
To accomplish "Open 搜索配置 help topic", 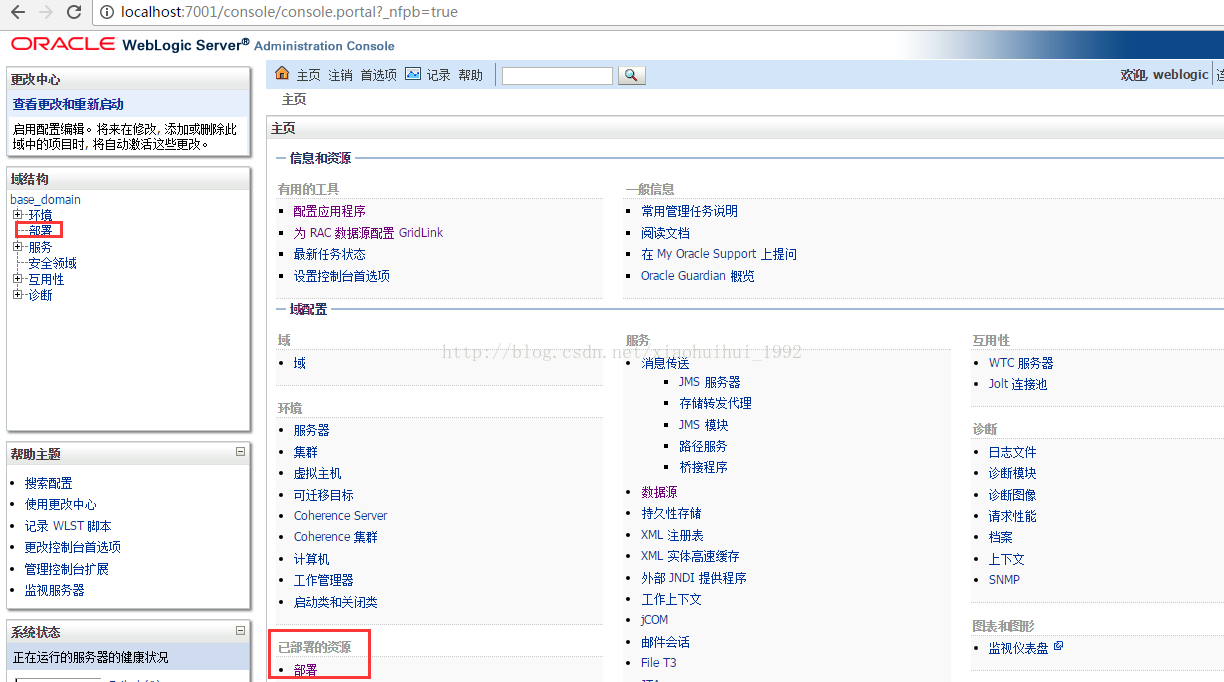I will pos(49,483).
